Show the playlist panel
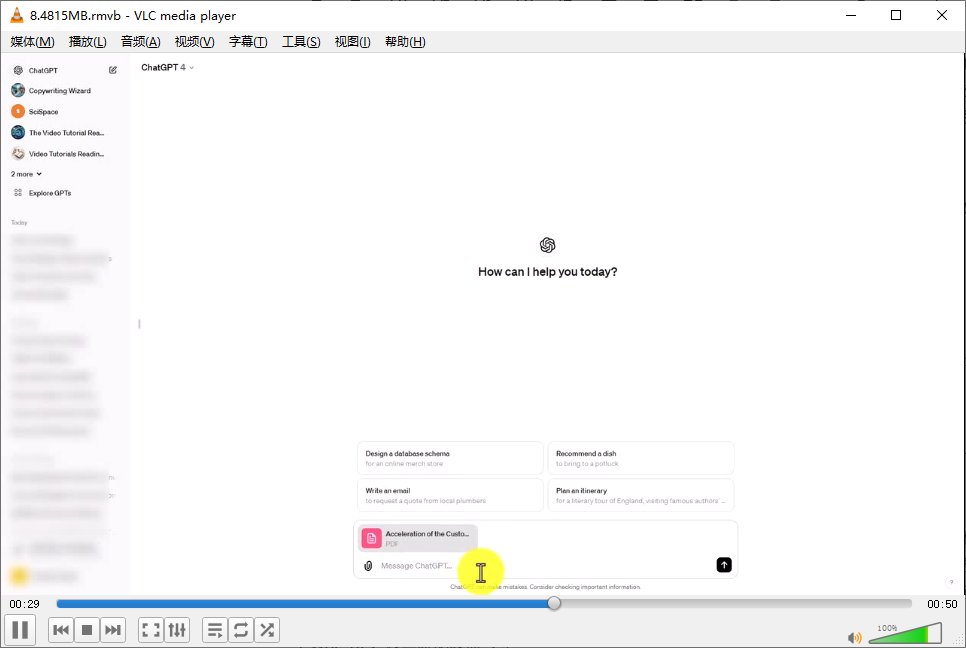The height and width of the screenshot is (648, 966). [215, 630]
